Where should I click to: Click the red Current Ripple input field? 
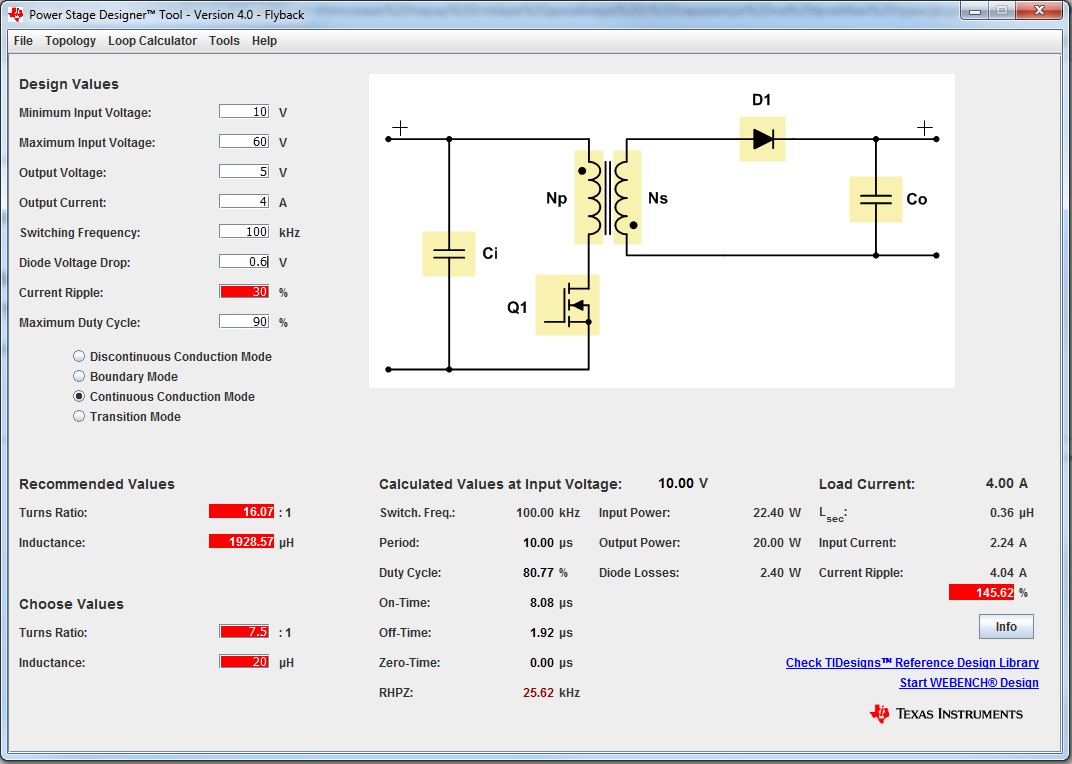244,291
